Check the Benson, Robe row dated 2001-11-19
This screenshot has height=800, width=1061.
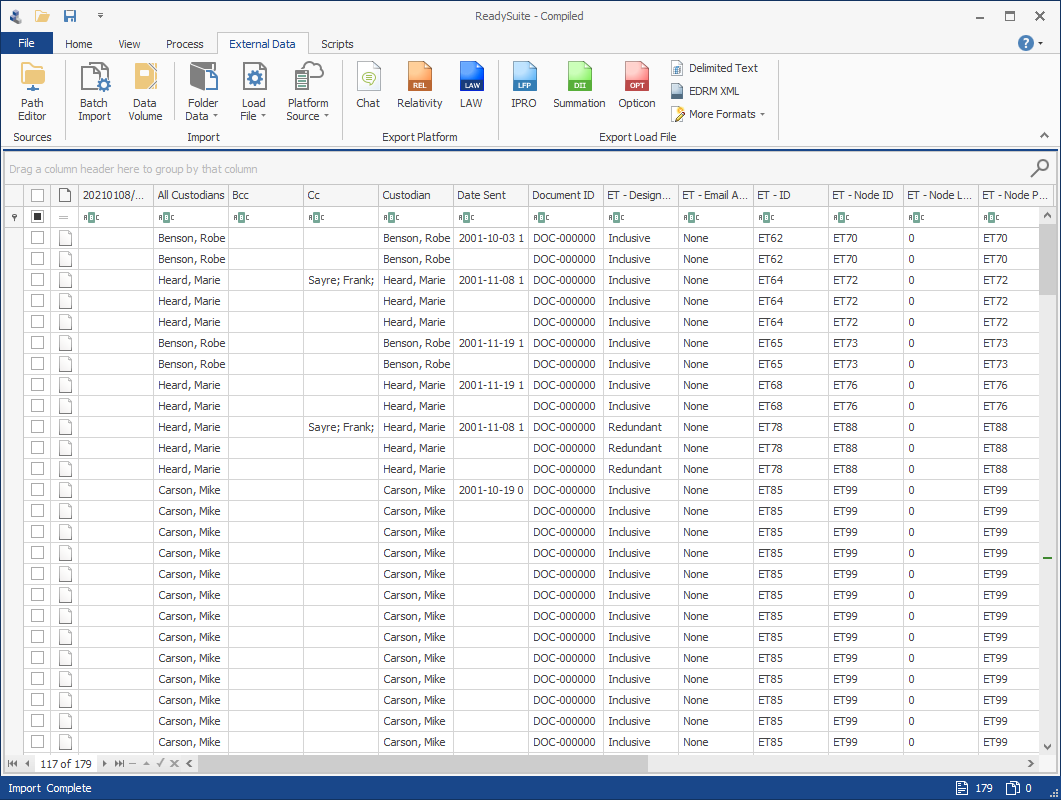point(37,342)
